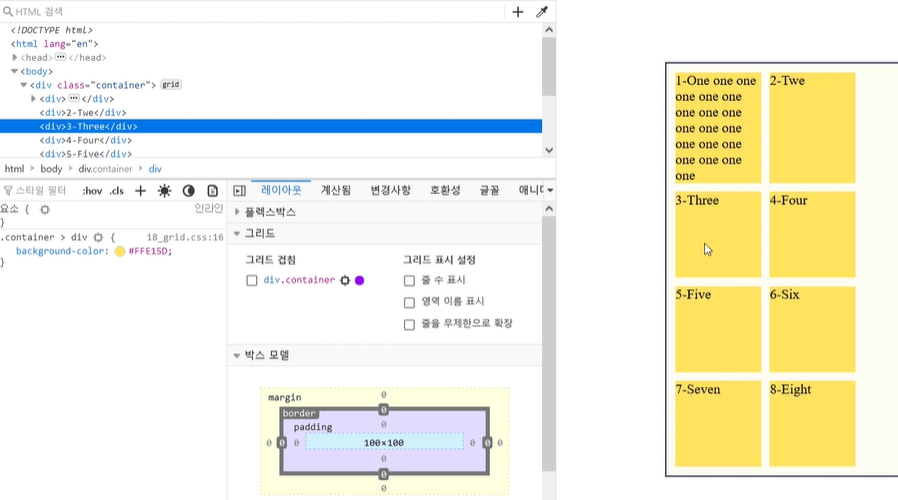898x500 pixels.
Task: Switch to the 변경사항 tab
Action: tap(391, 190)
